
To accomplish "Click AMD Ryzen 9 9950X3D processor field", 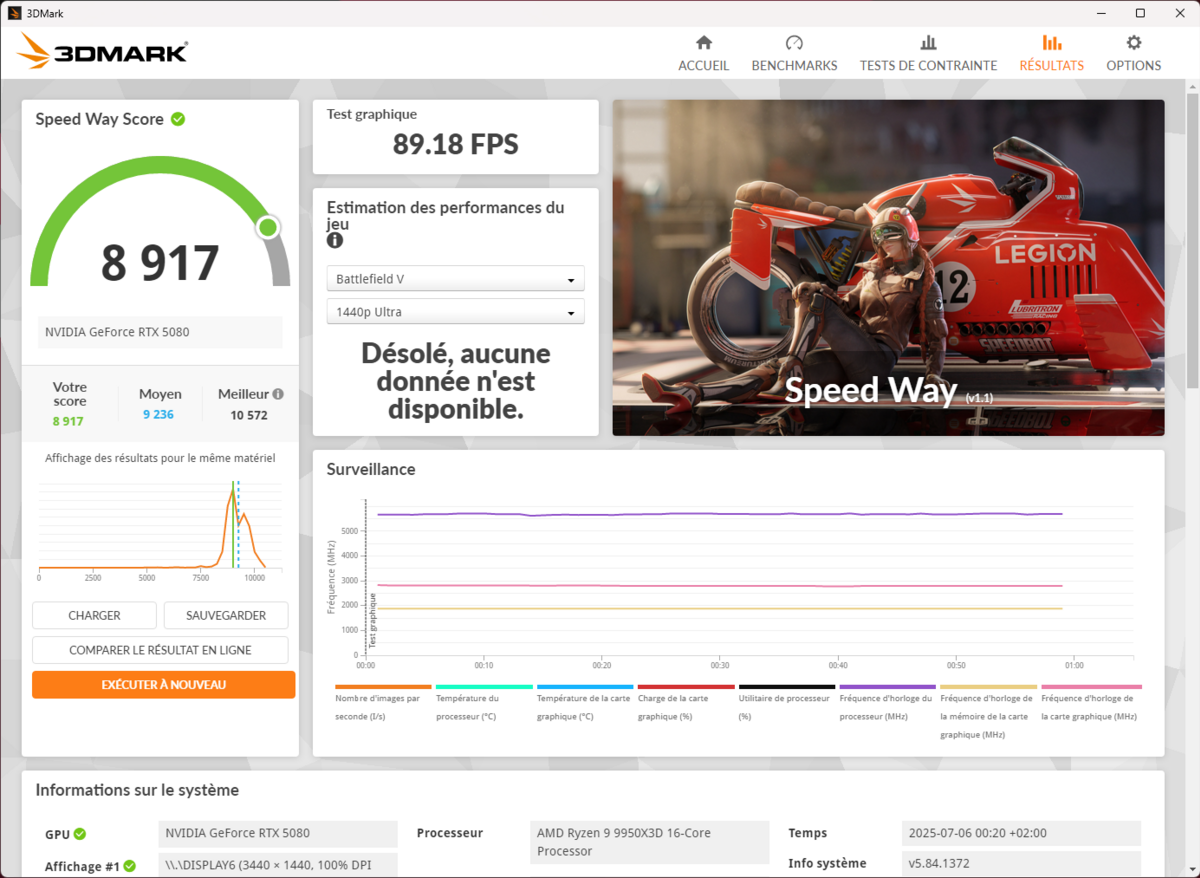I will click(650, 842).
